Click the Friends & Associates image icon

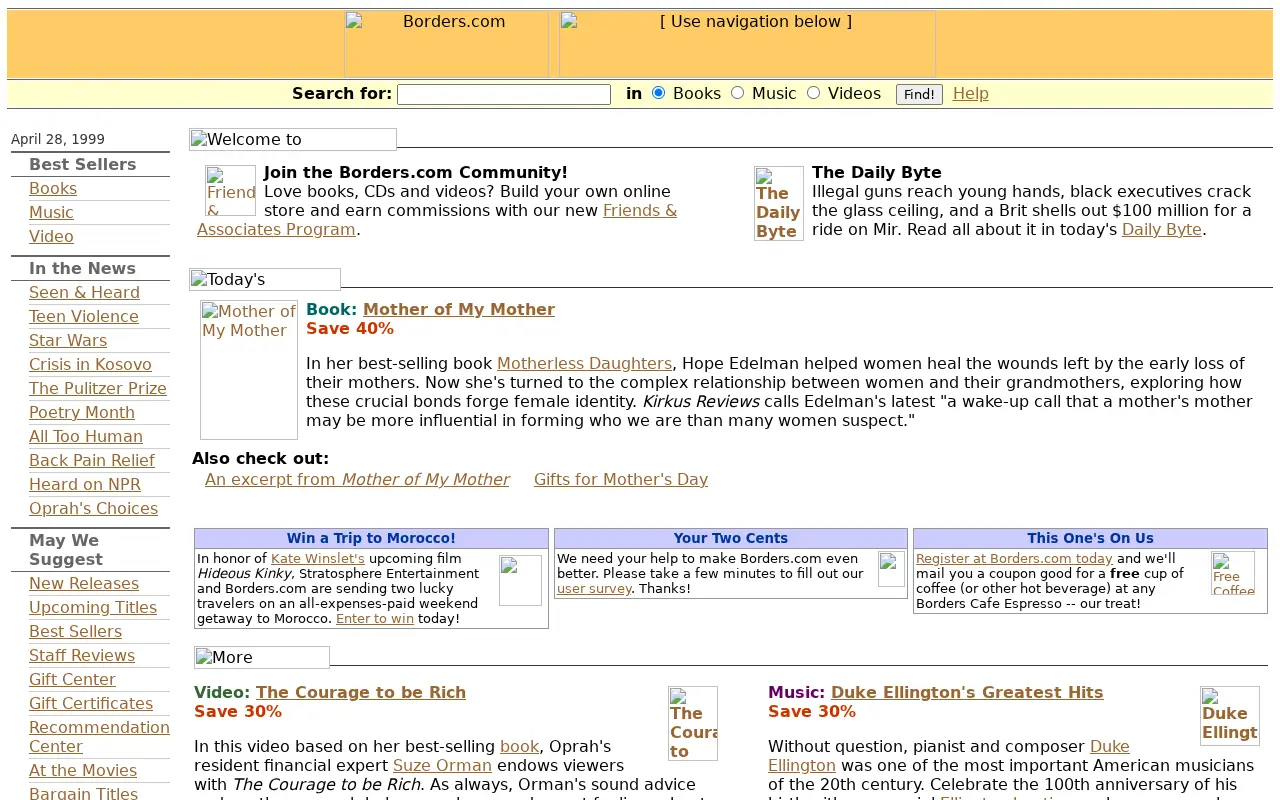[x=230, y=190]
